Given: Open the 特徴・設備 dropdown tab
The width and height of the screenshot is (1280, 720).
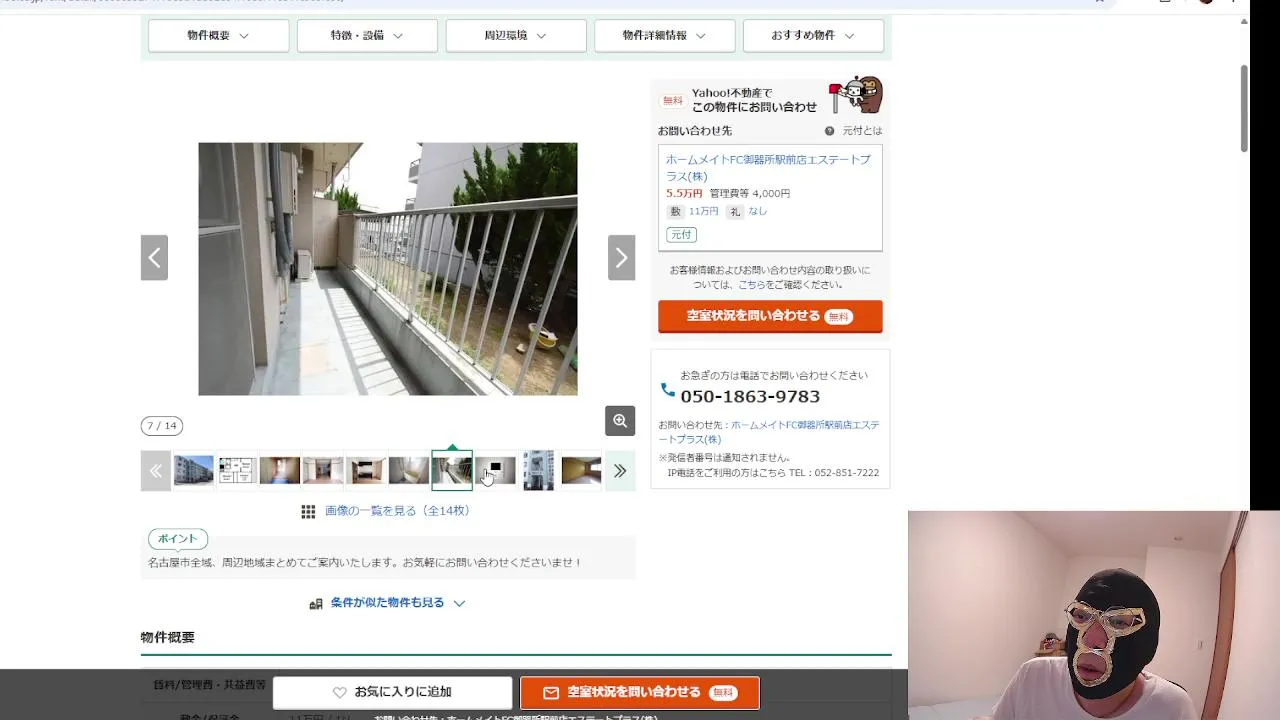Looking at the screenshot, I should 367,35.
